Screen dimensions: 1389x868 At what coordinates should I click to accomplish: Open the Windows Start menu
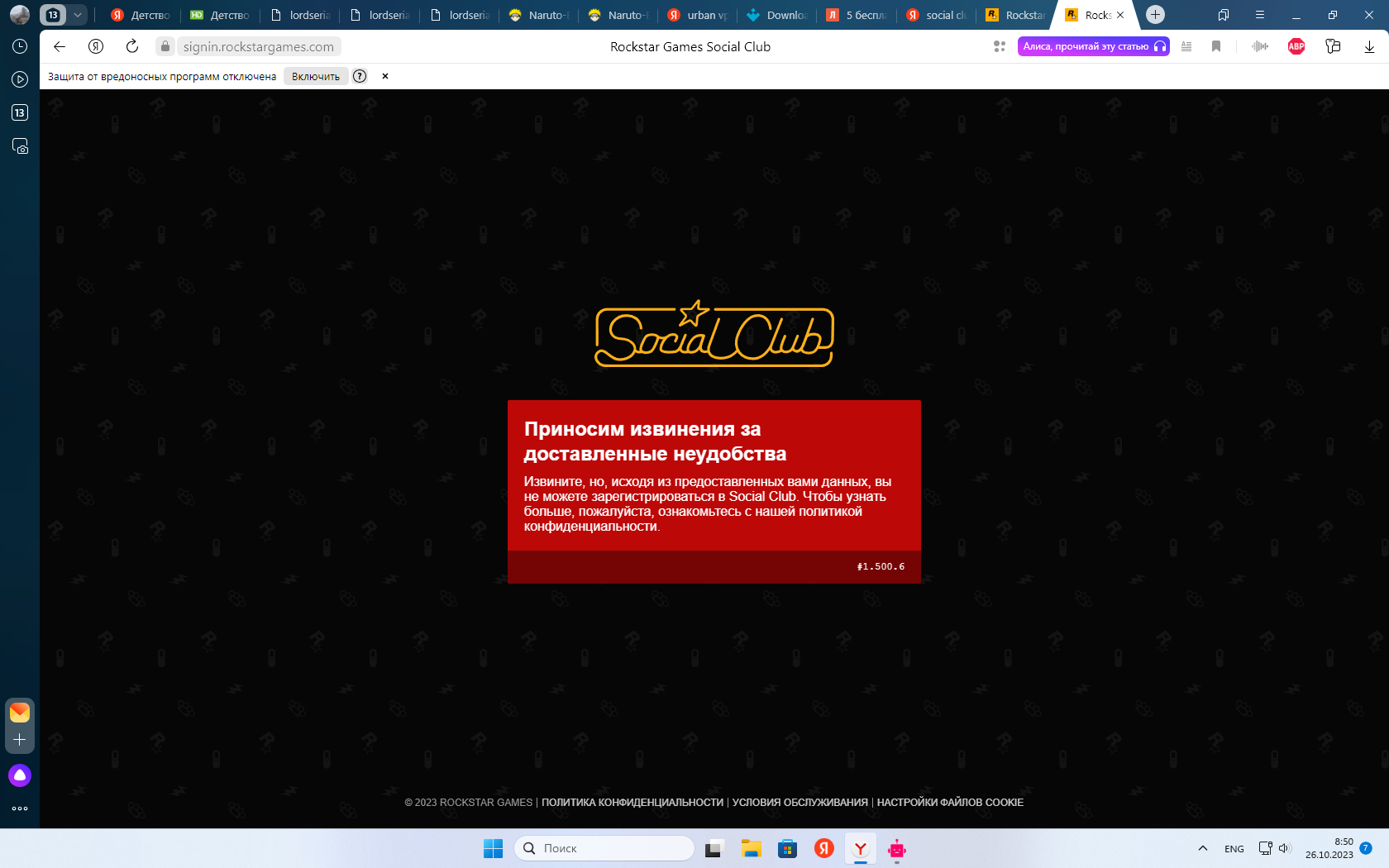493,848
